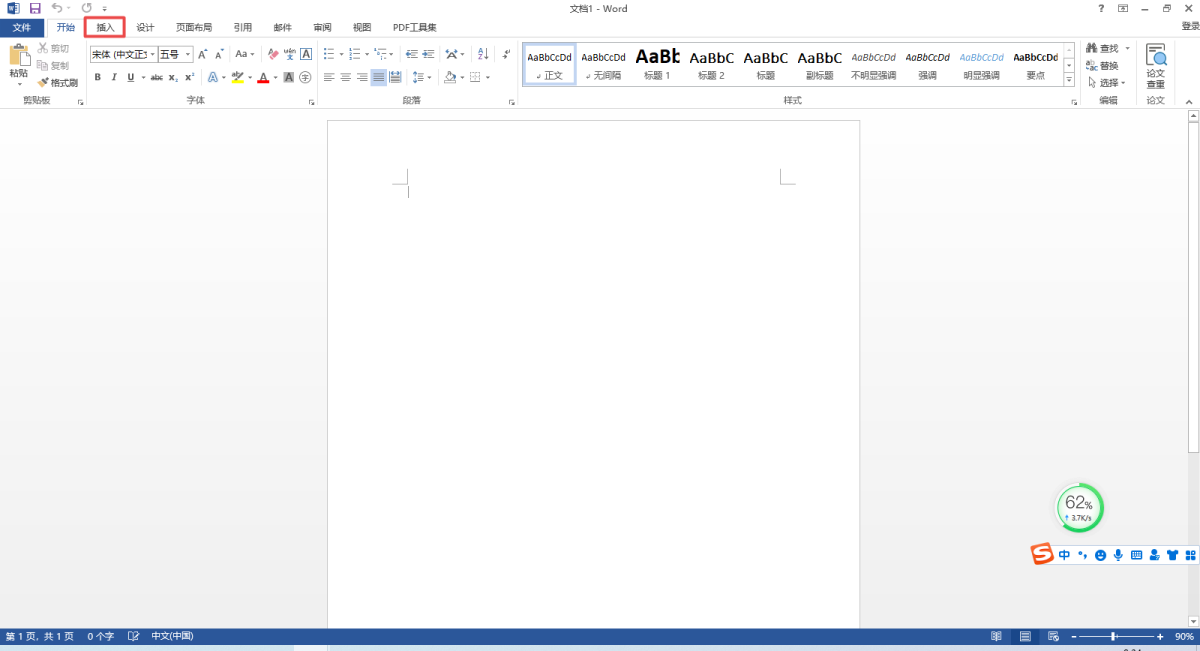Viewport: 1200px width, 651px height.
Task: Click the increase indent icon
Action: coord(429,54)
